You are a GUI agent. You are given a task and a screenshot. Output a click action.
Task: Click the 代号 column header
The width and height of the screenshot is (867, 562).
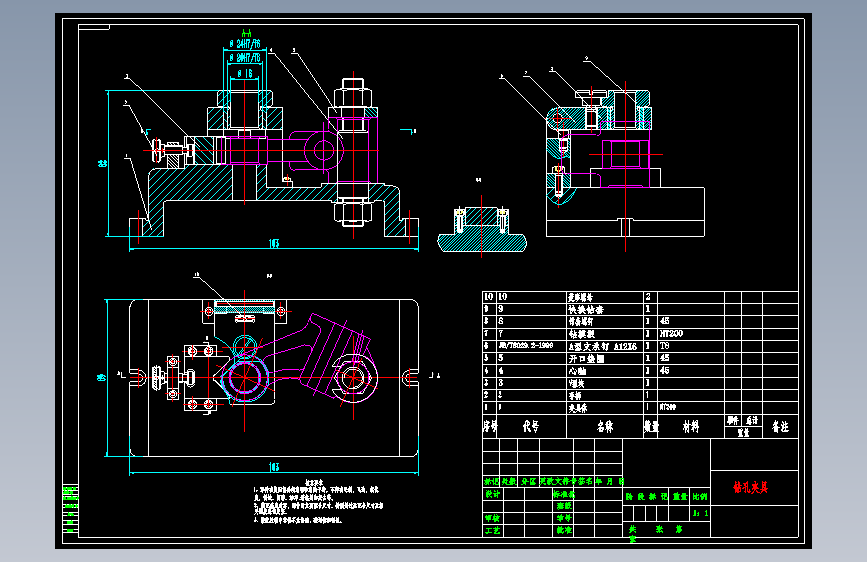pyautogui.click(x=531, y=426)
